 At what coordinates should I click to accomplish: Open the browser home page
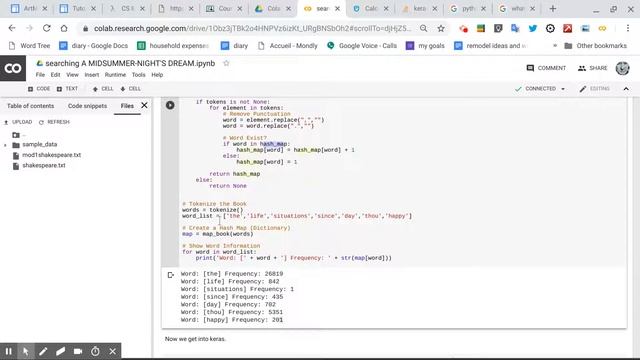[64, 28]
